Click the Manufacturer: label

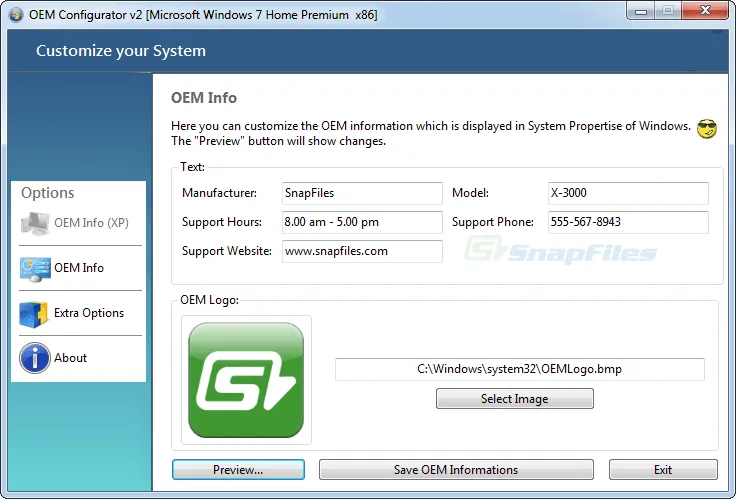[x=219, y=193]
